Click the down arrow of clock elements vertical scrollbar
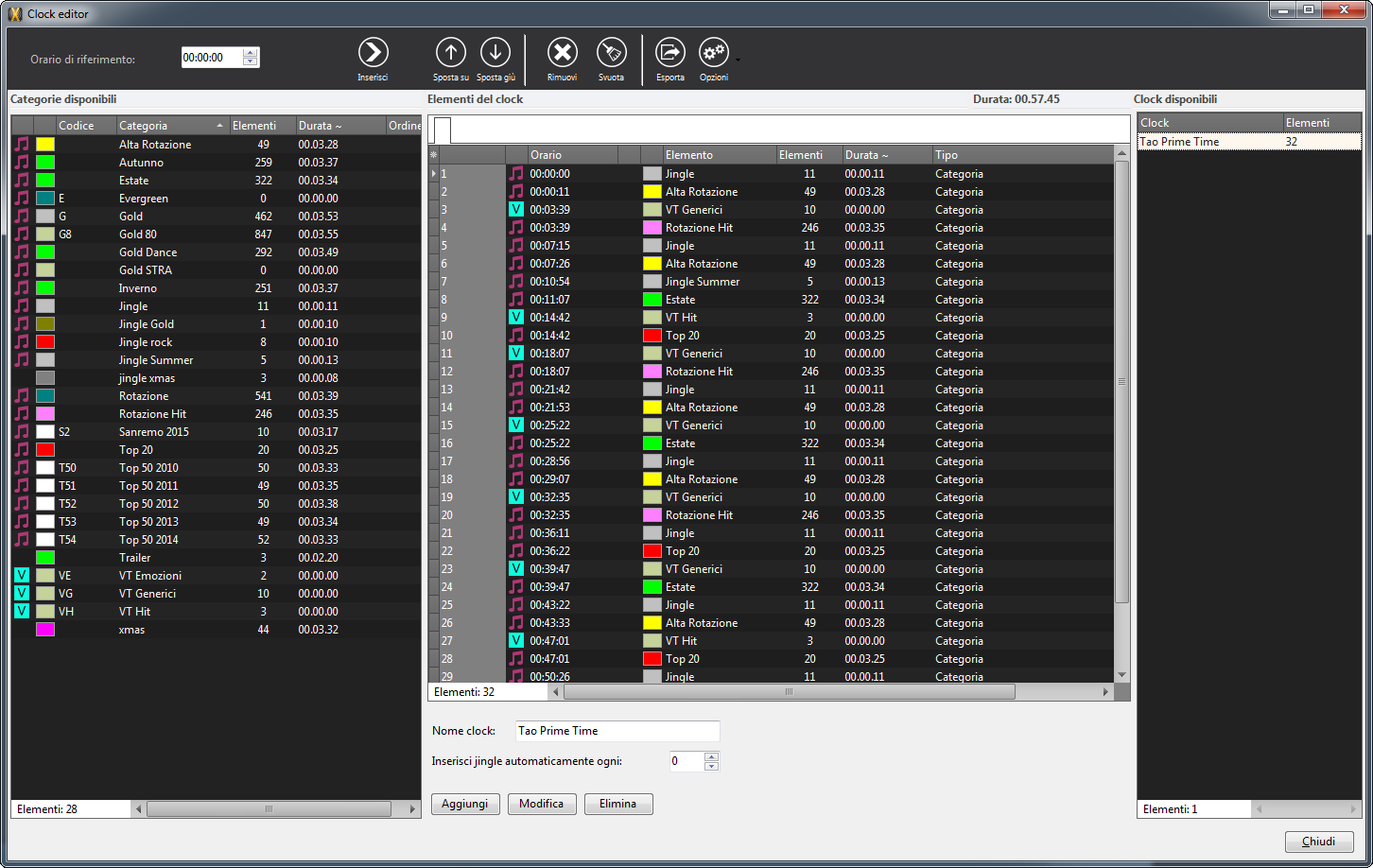Viewport: 1373px width, 868px height. click(1122, 675)
